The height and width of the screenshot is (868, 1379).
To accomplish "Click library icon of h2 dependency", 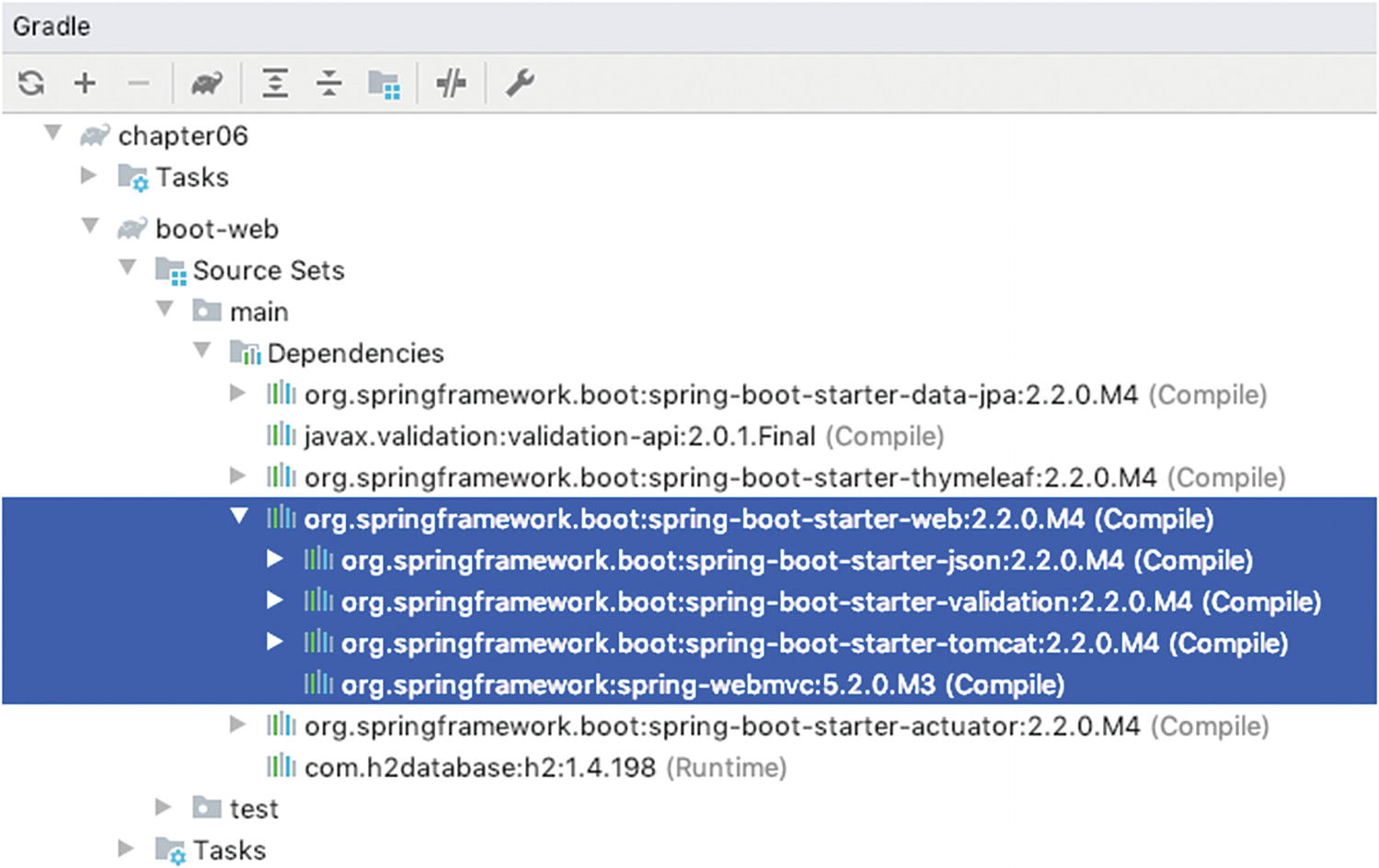I will [x=282, y=766].
